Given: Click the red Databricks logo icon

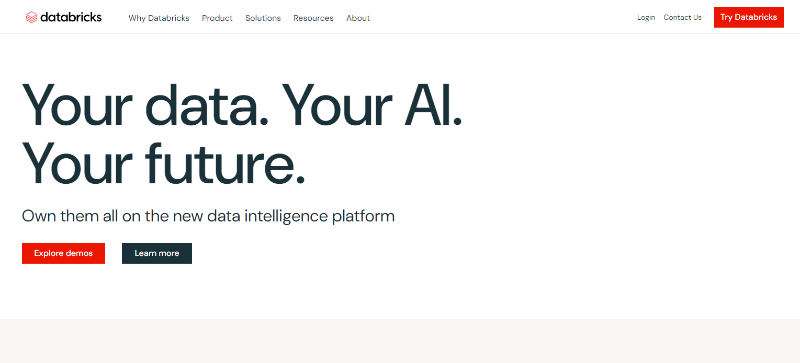Looking at the screenshot, I should (32, 17).
